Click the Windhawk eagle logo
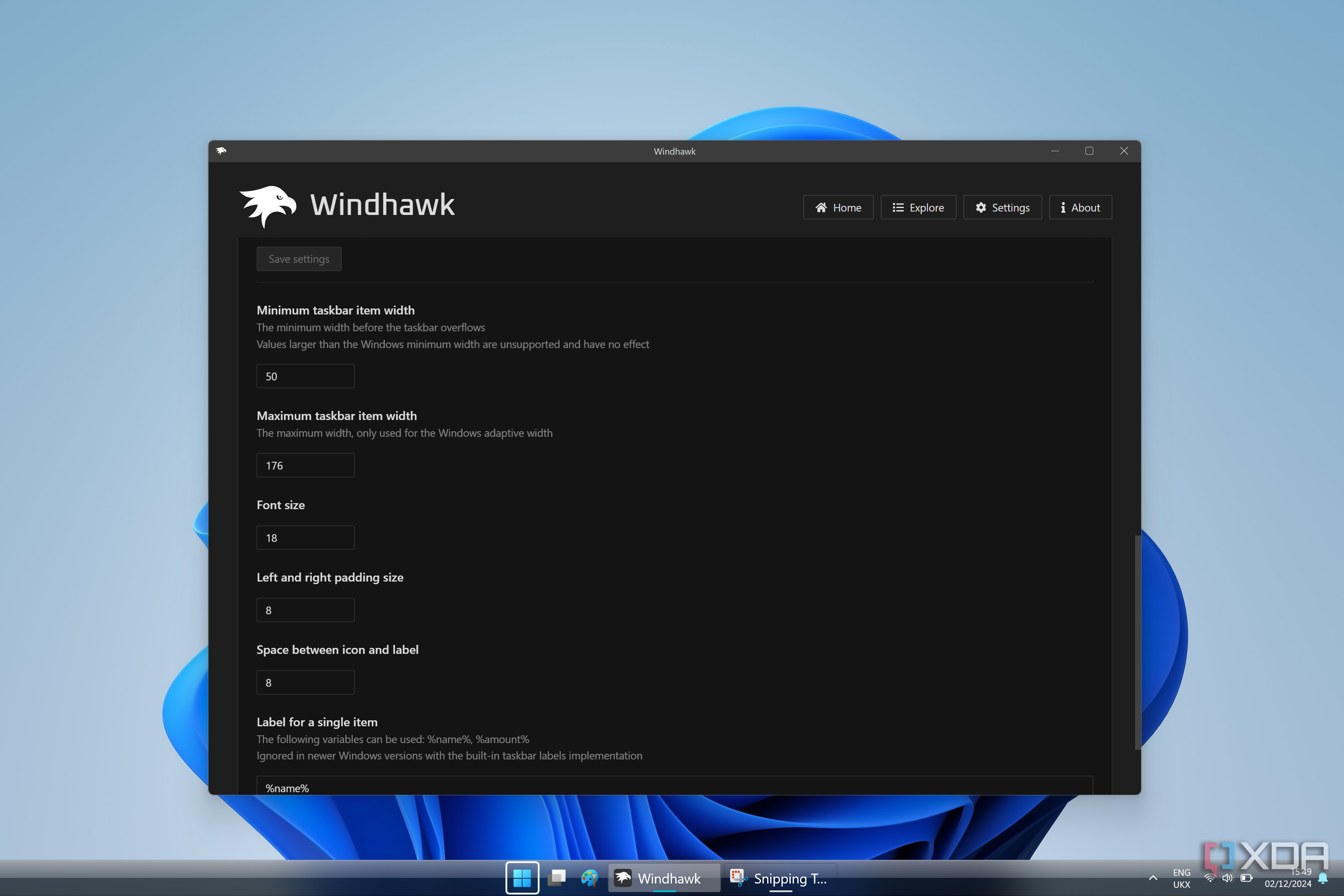This screenshot has height=896, width=1344. (268, 206)
